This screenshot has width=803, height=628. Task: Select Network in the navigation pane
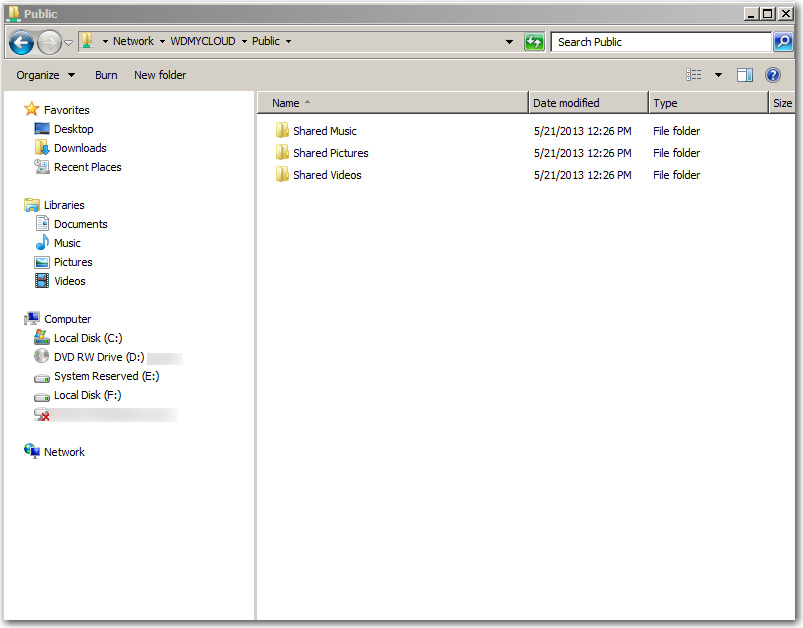54,451
